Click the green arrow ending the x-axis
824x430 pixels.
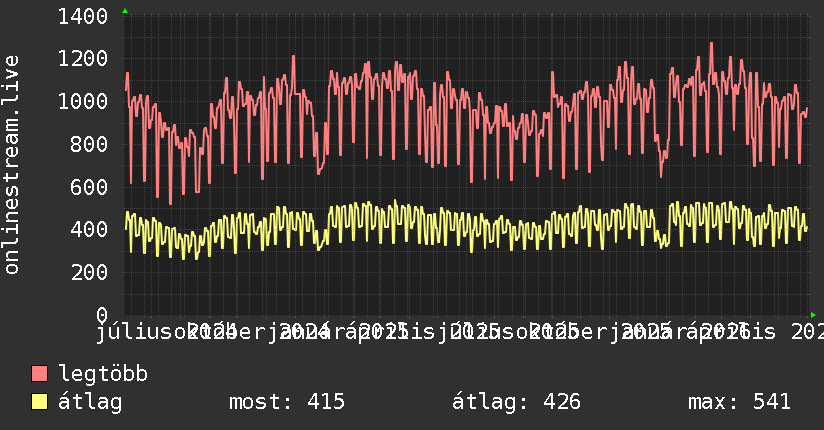813,315
